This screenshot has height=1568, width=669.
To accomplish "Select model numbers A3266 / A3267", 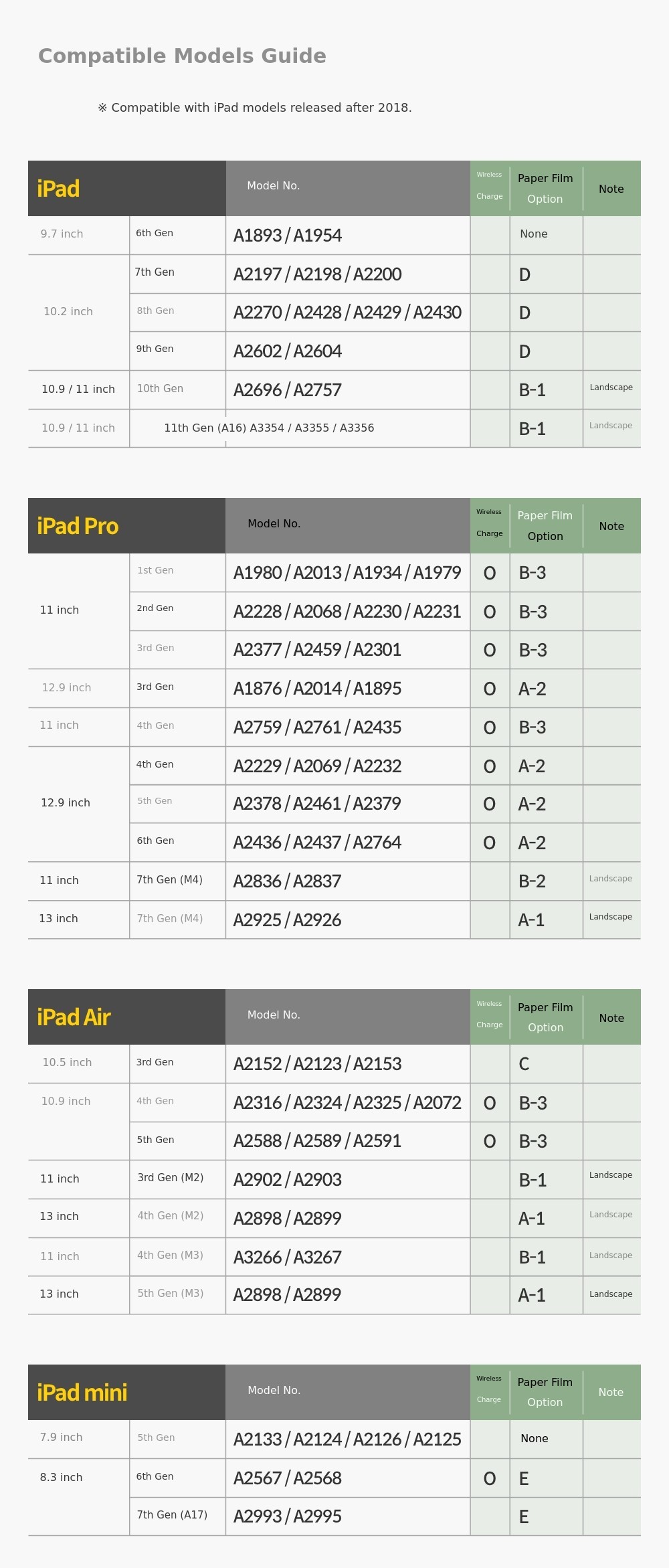I will pos(287,1257).
